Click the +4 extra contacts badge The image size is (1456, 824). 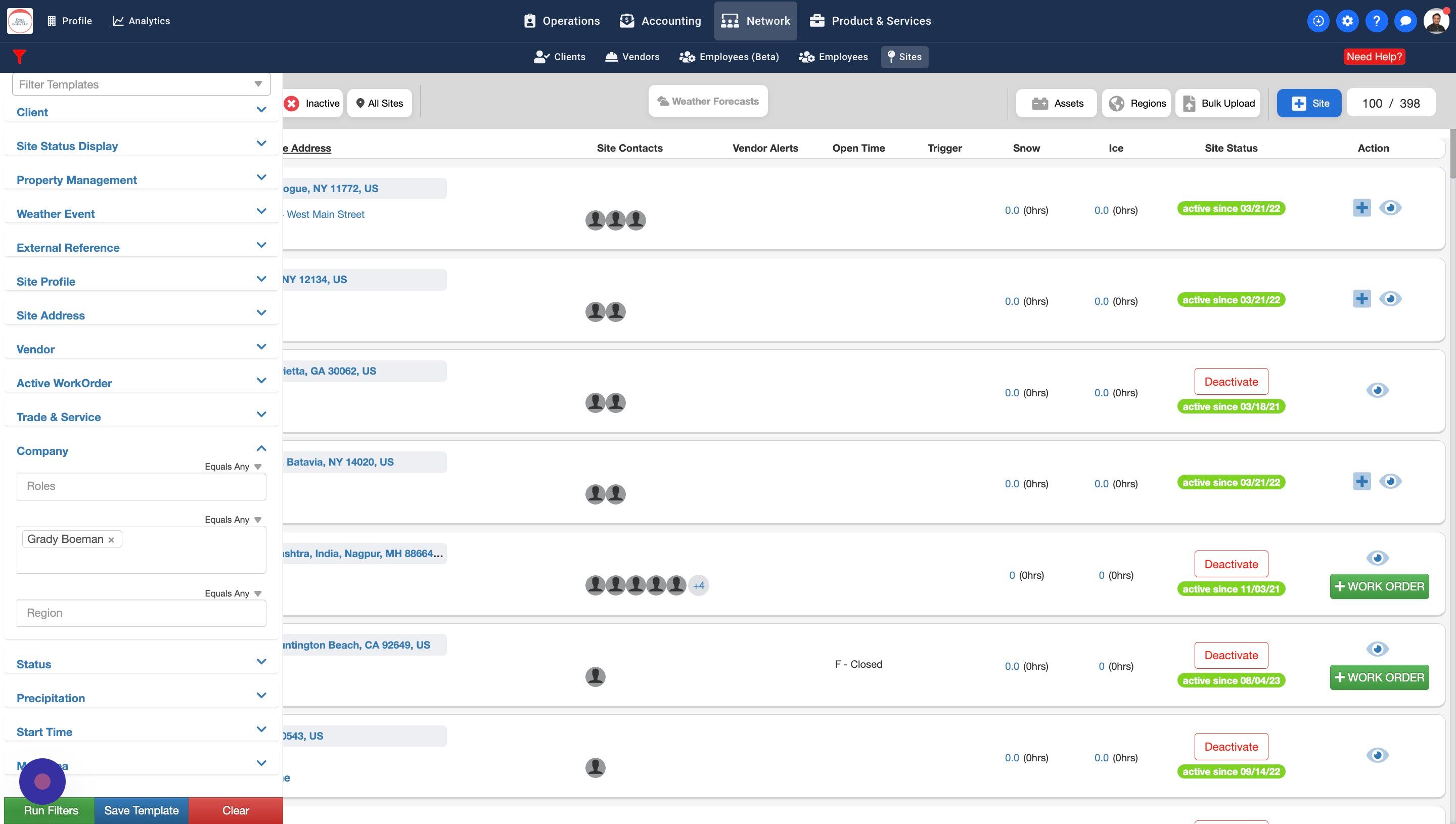coord(698,585)
